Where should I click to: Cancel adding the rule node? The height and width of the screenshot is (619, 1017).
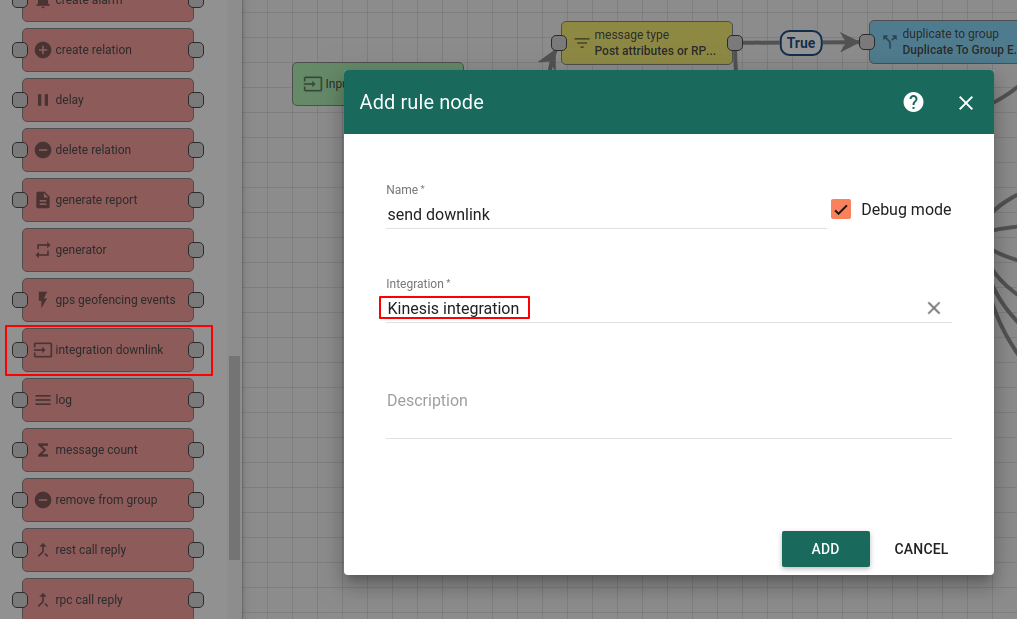coord(920,549)
